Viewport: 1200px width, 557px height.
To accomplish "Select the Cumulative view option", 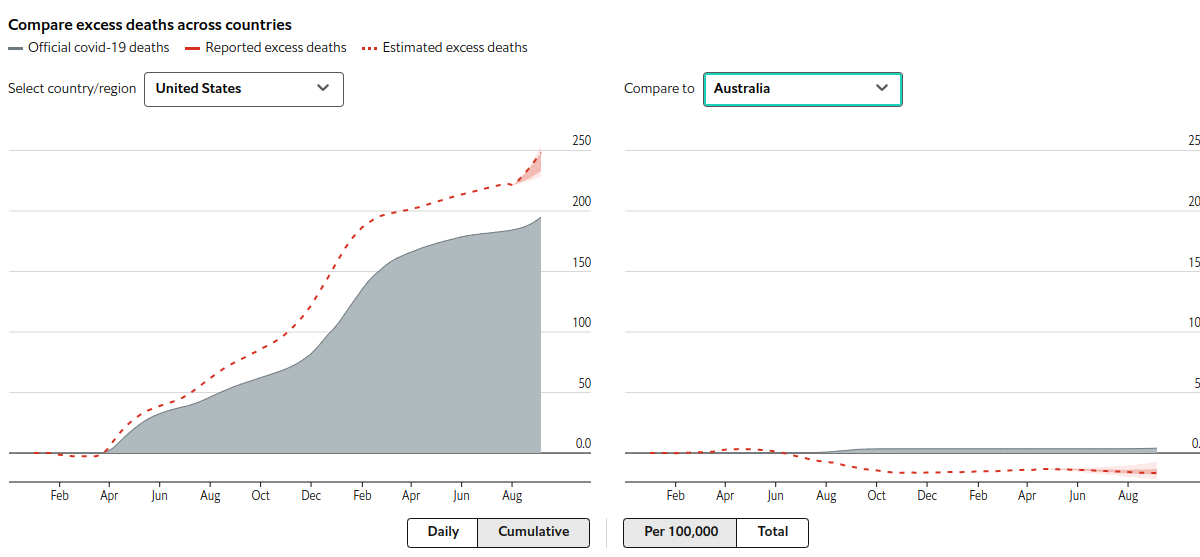I will [x=533, y=532].
